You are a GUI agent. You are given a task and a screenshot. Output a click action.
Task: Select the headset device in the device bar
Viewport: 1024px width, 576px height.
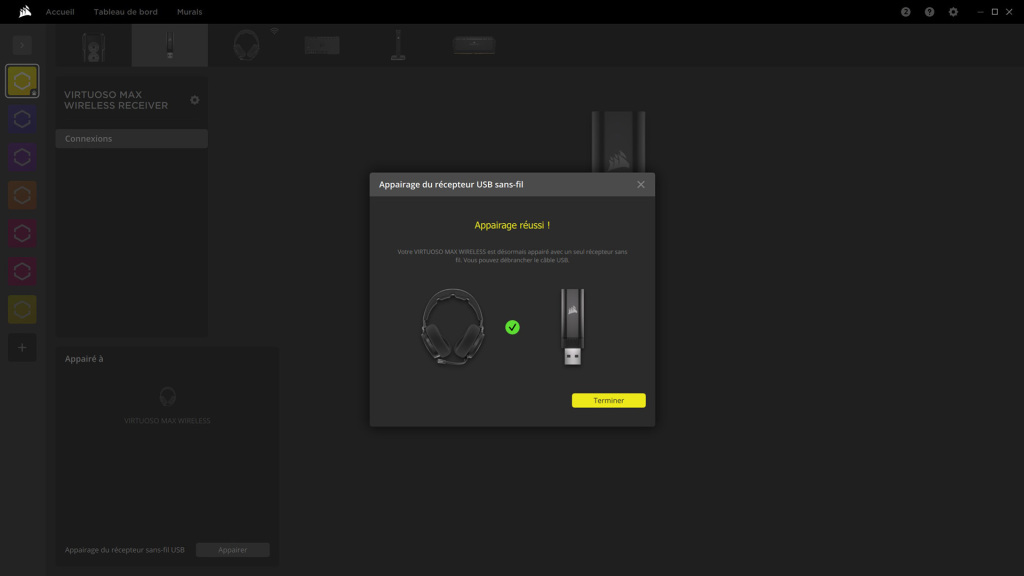(246, 46)
